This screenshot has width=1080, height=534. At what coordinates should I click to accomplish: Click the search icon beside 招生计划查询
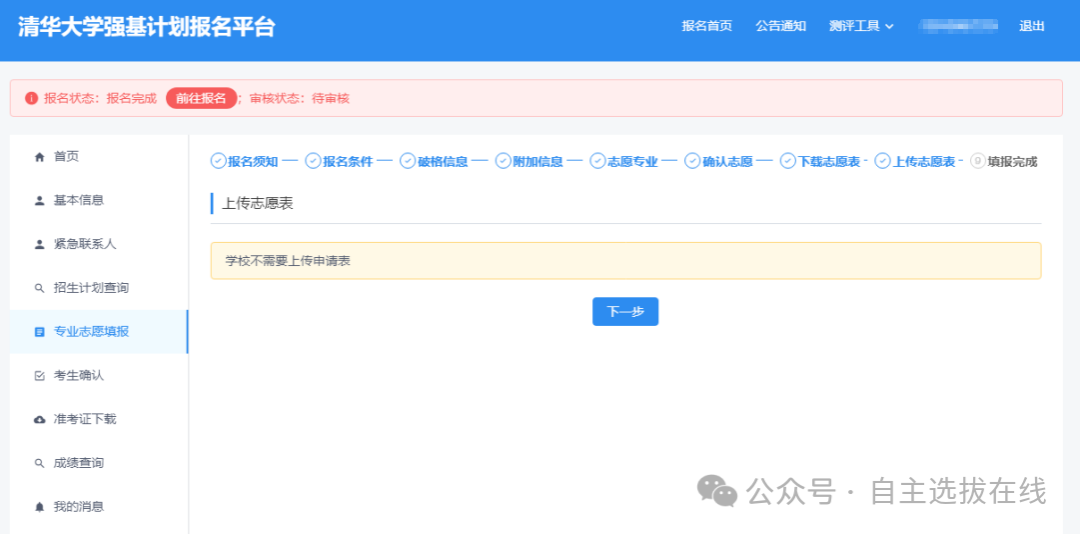tap(40, 288)
